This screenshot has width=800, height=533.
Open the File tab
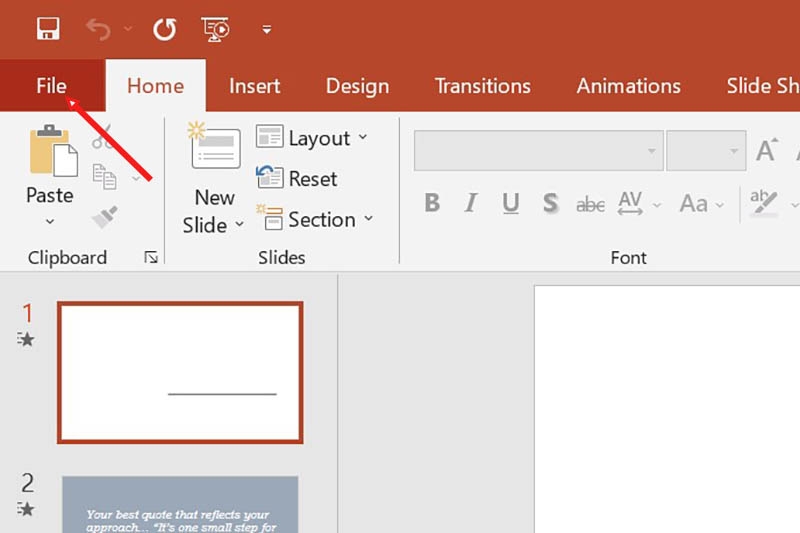click(x=52, y=86)
